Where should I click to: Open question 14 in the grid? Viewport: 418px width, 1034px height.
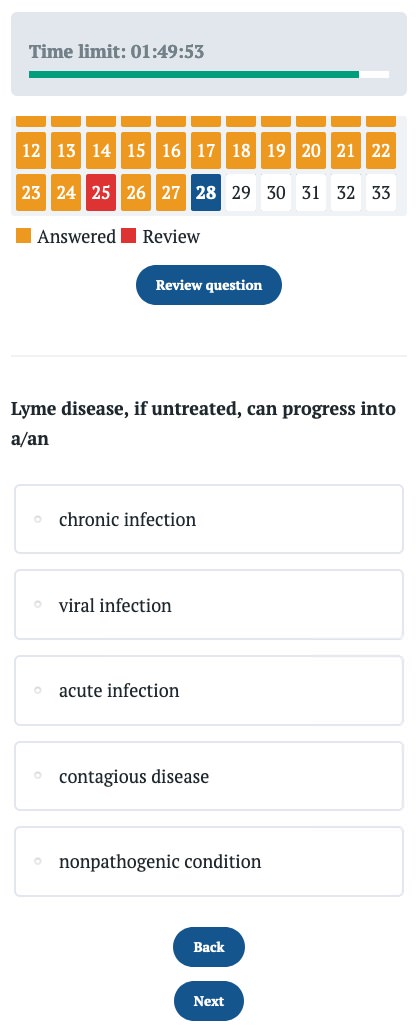(x=101, y=150)
